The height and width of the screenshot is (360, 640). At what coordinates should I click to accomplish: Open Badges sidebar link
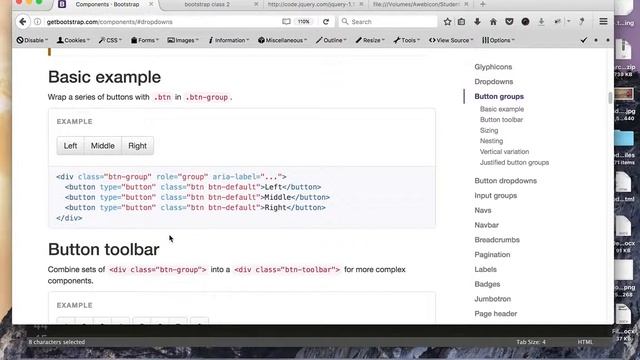[x=487, y=284]
